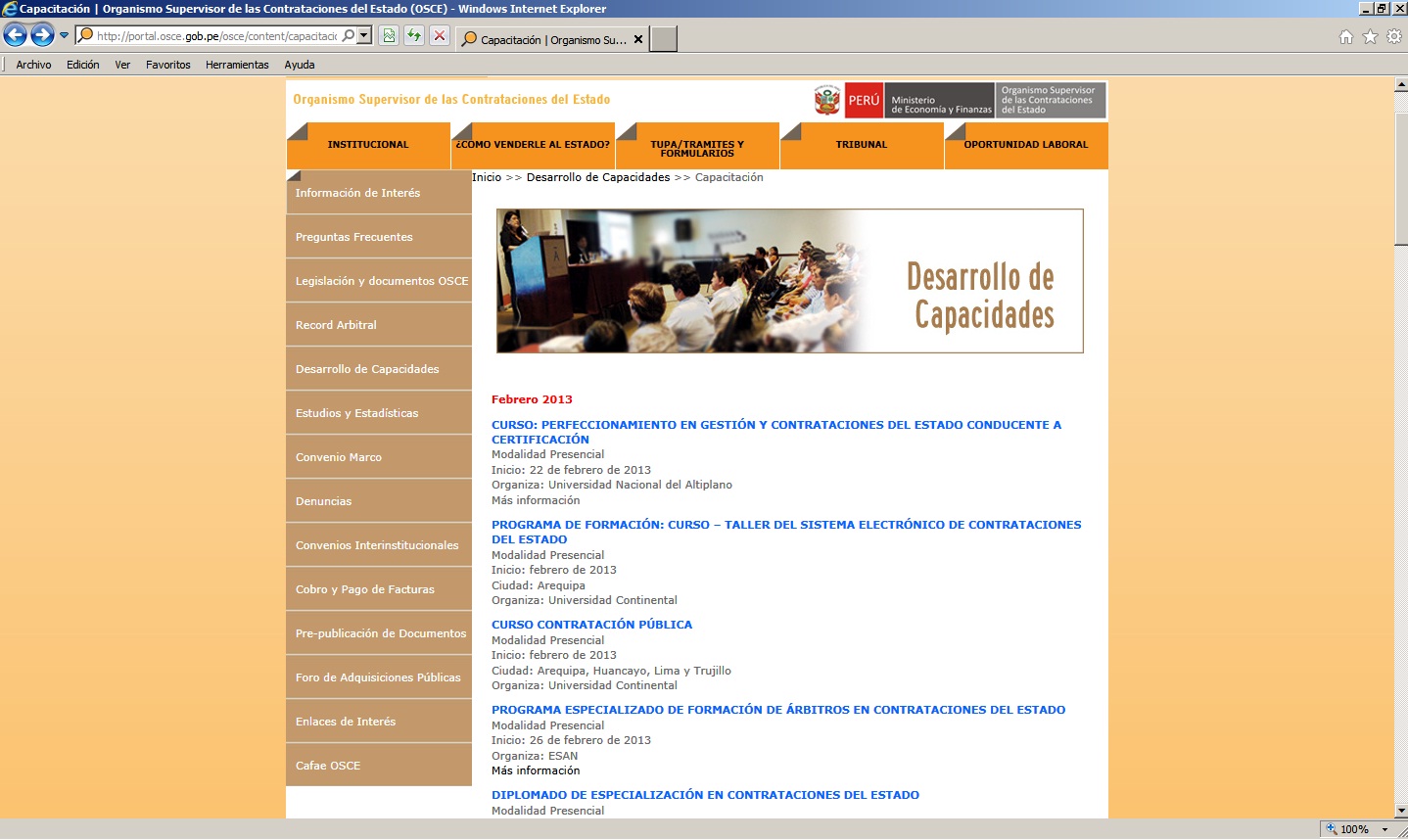This screenshot has height=840, width=1408.
Task: Open the recent pages dropdown arrow
Action: tap(65, 36)
